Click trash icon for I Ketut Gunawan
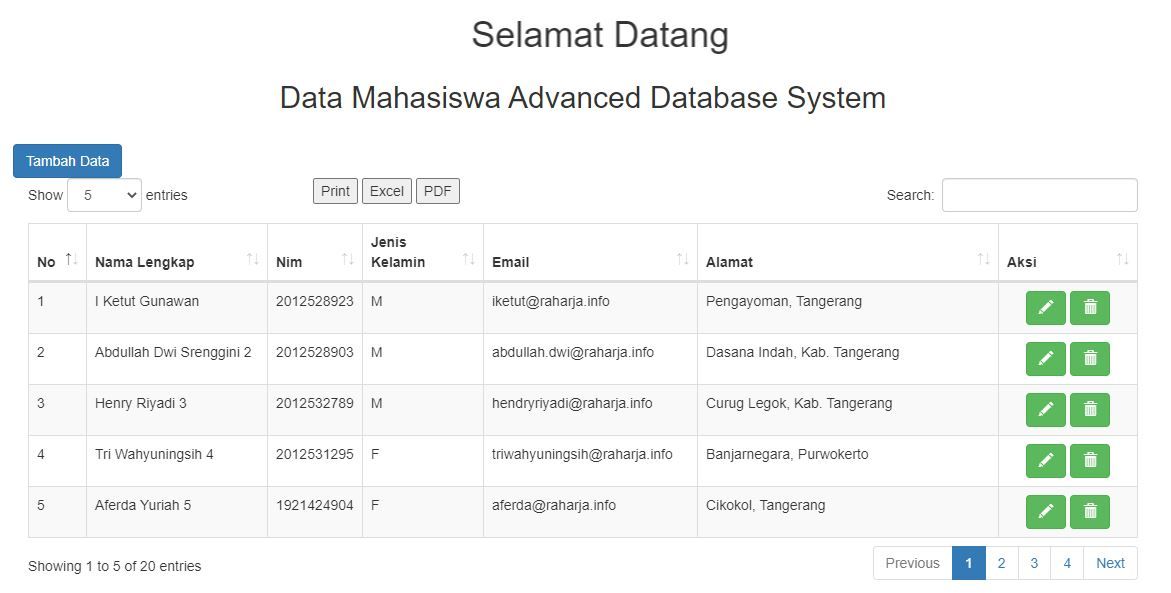Screen dimensions: 1171x593 [x=1089, y=307]
